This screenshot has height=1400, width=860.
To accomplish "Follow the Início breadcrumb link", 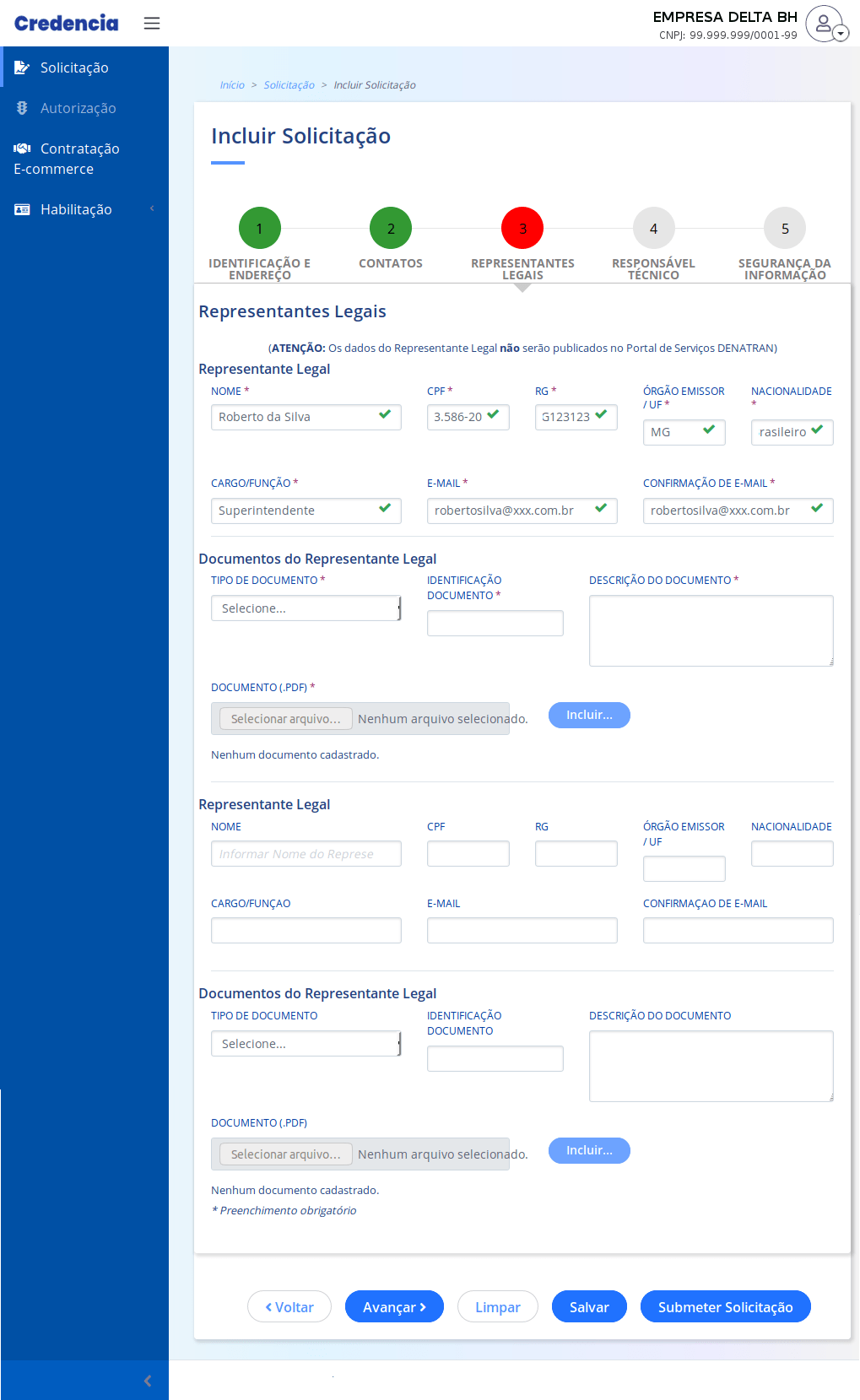I will click(x=232, y=85).
